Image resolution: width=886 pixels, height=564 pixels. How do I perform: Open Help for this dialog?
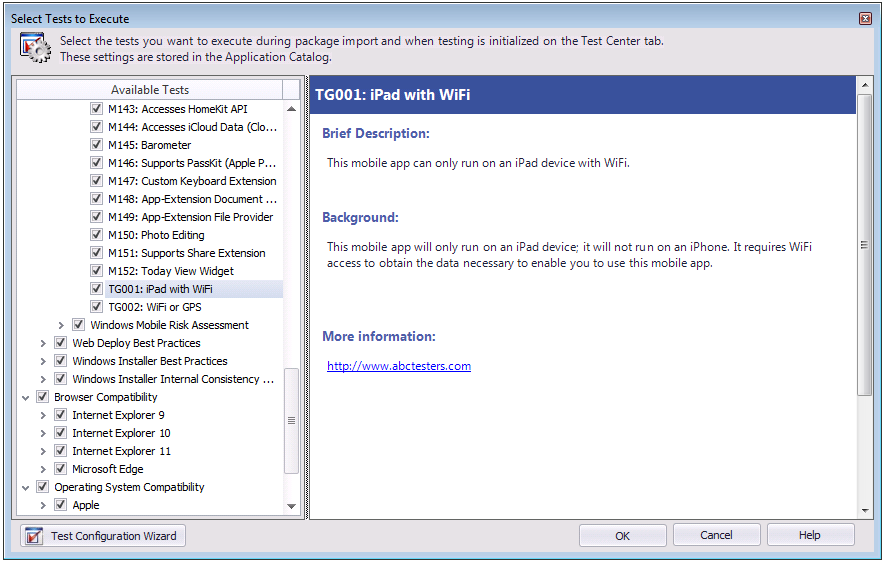pyautogui.click(x=809, y=536)
